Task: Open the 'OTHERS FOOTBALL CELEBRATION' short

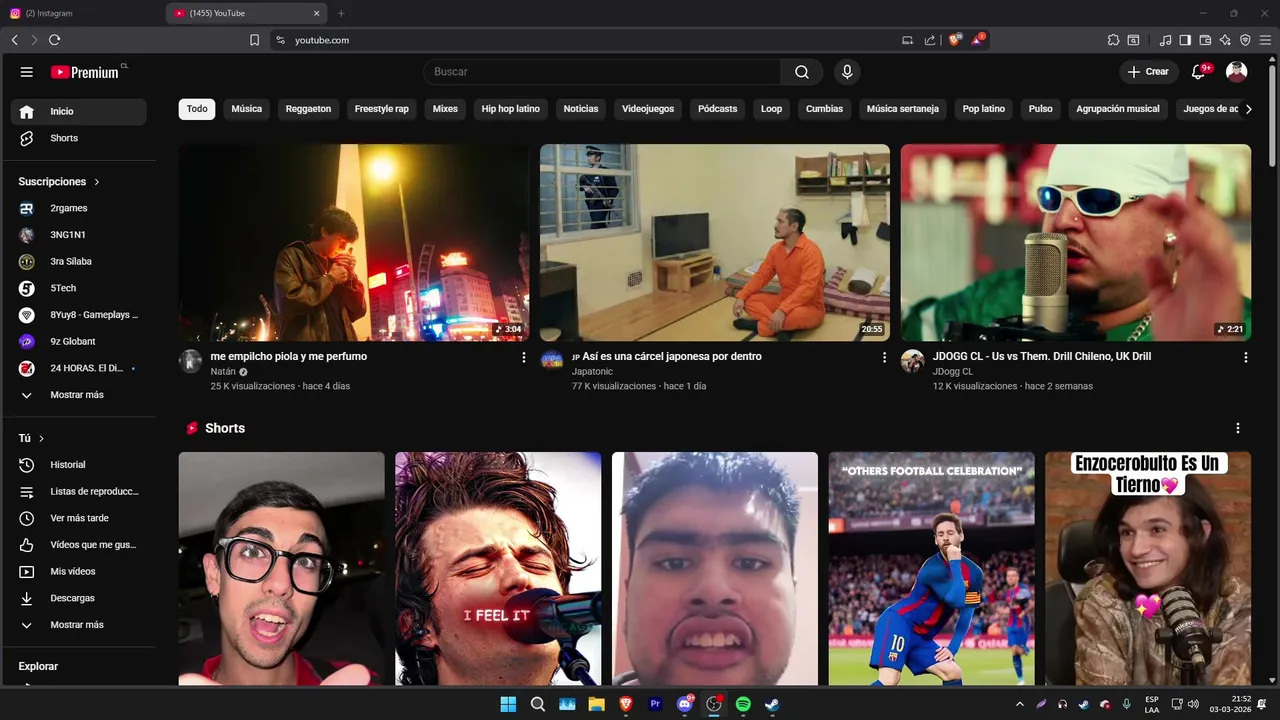Action: tap(931, 568)
